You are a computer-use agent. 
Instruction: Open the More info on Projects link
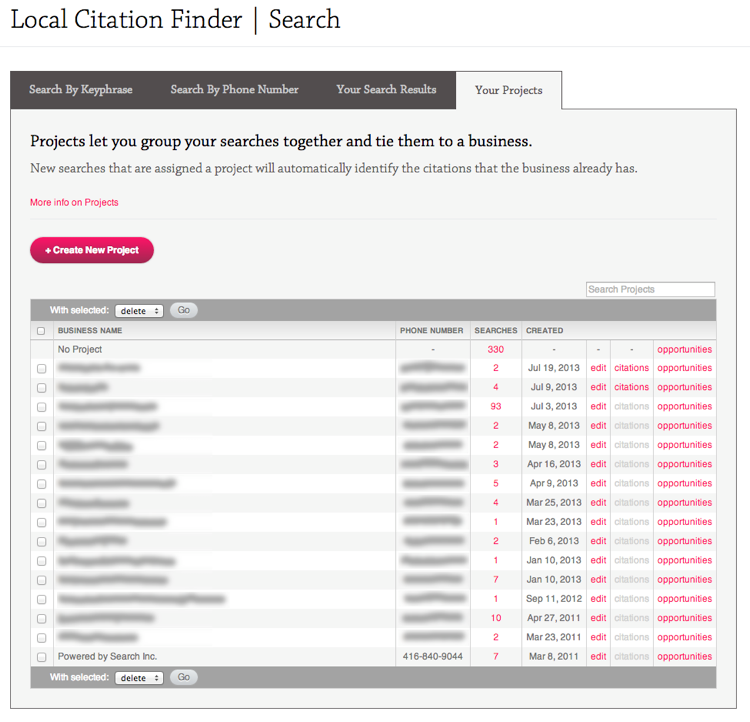(74, 202)
